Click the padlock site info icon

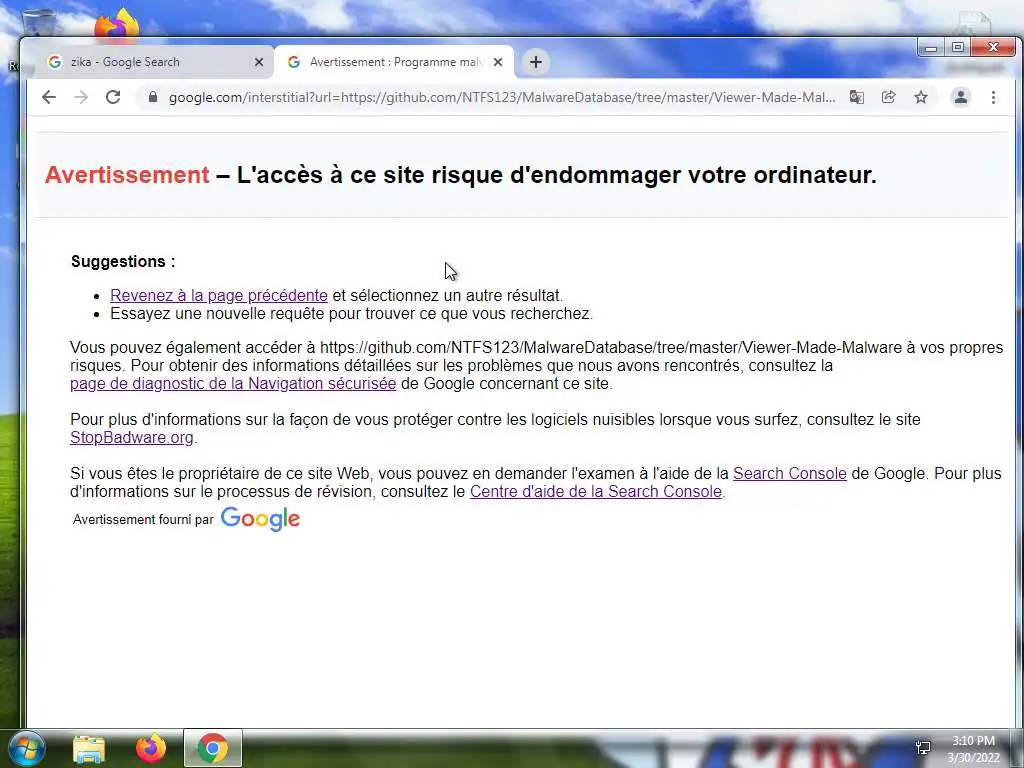coord(153,97)
